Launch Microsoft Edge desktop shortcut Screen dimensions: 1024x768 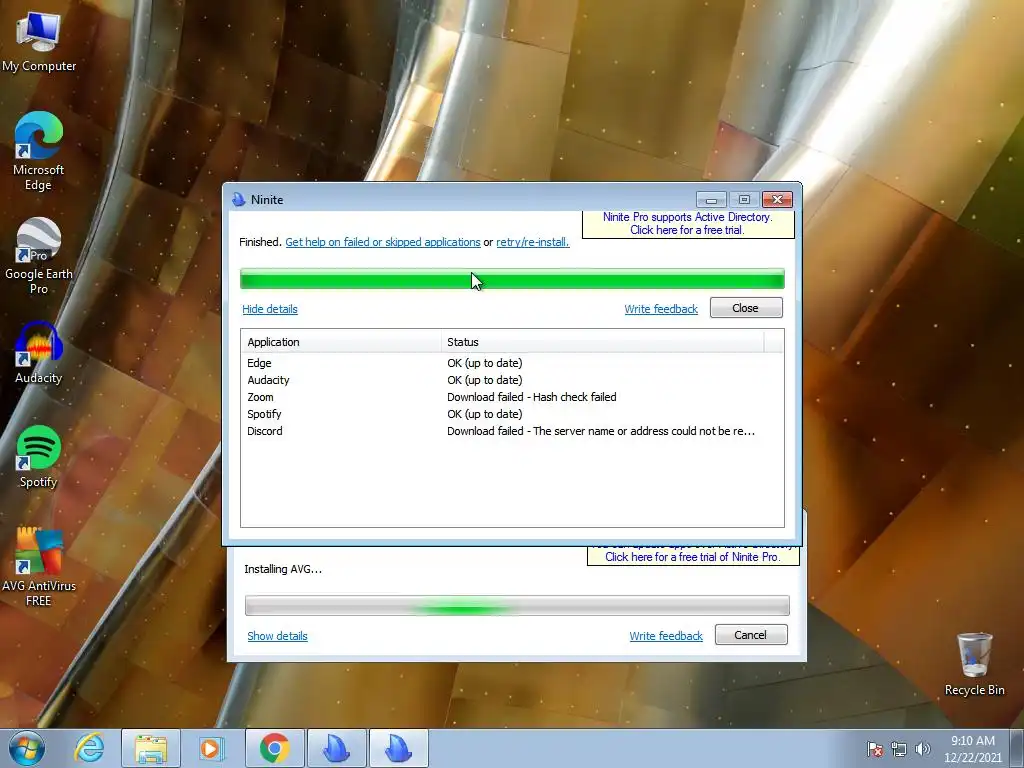39,151
